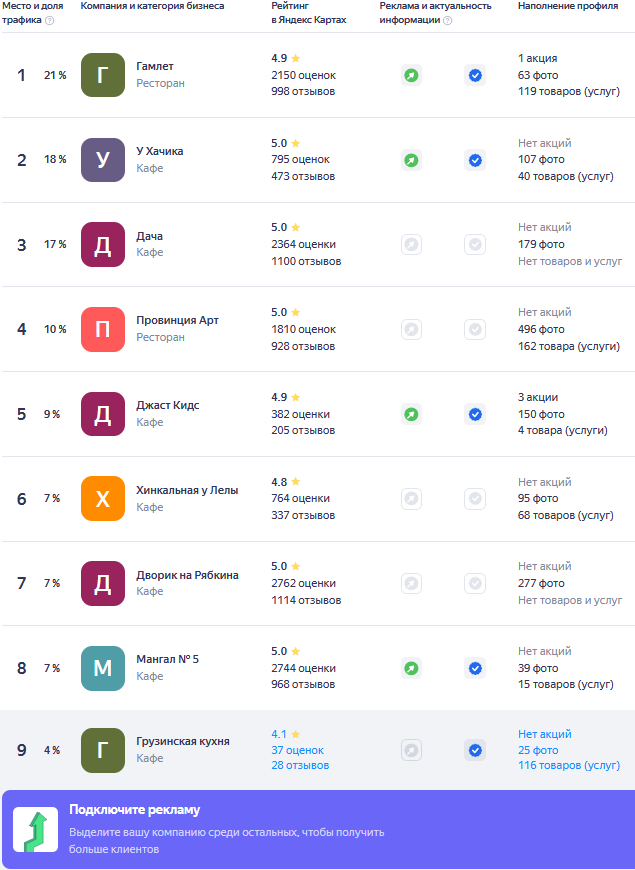Click grey verified badge in Хинкальная у Лелы row
Screen dimensions: 635x870
click(475, 498)
